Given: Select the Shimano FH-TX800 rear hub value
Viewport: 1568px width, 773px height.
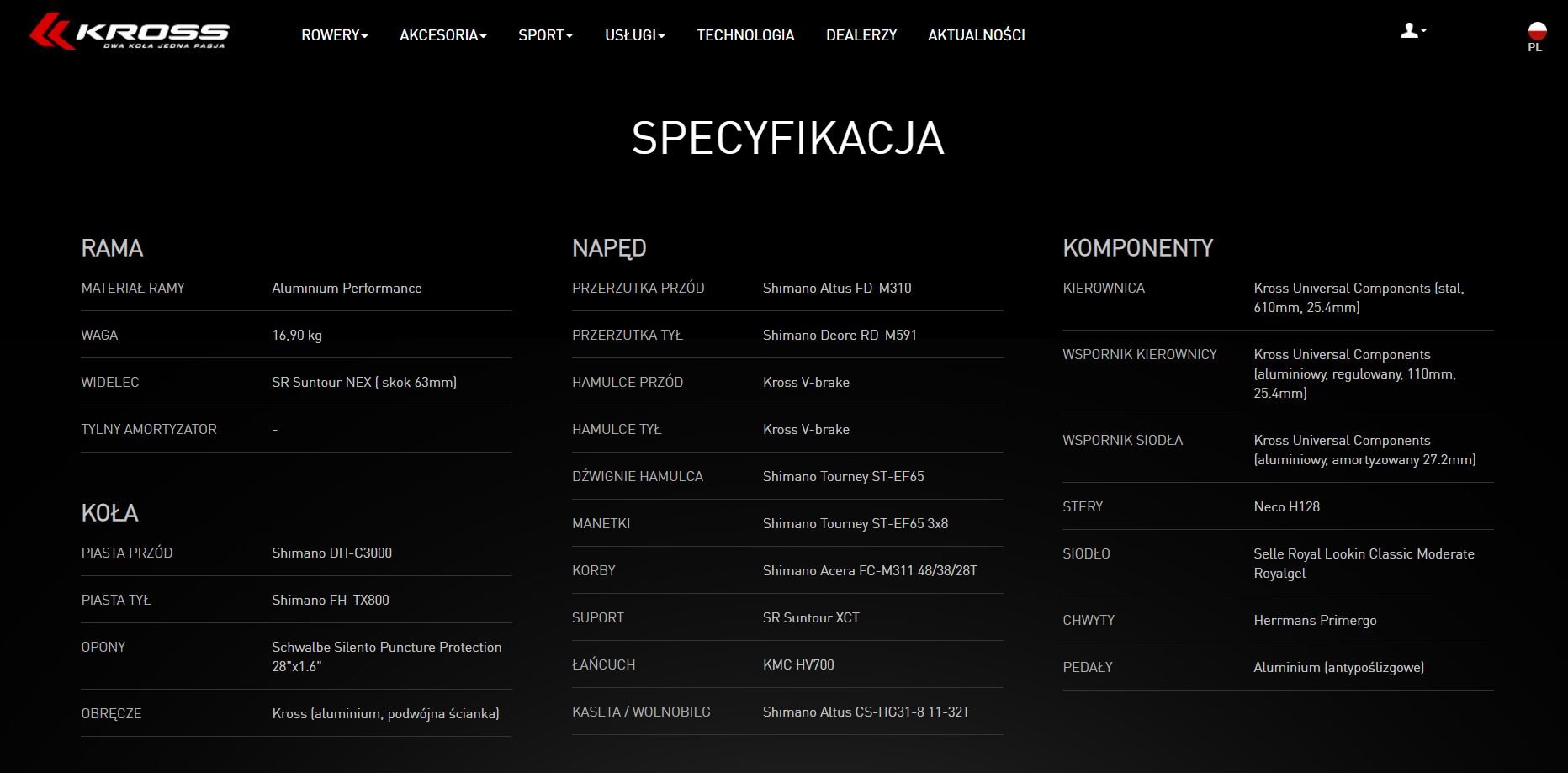Looking at the screenshot, I should pyautogui.click(x=331, y=600).
